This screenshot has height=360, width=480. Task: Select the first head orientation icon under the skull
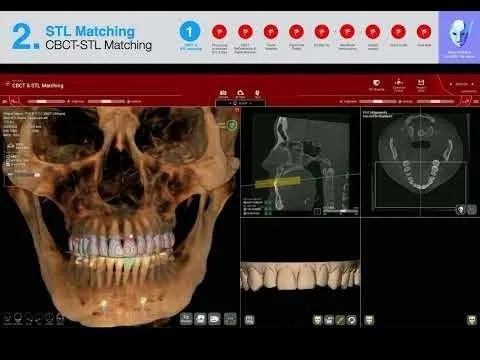tap(7, 318)
